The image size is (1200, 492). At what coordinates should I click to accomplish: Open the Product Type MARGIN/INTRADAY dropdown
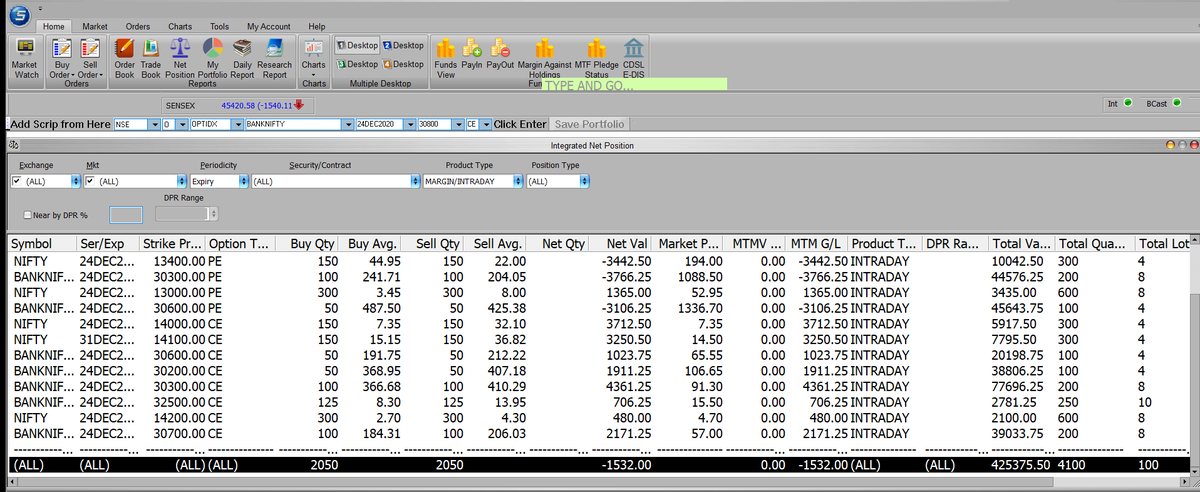tap(518, 181)
